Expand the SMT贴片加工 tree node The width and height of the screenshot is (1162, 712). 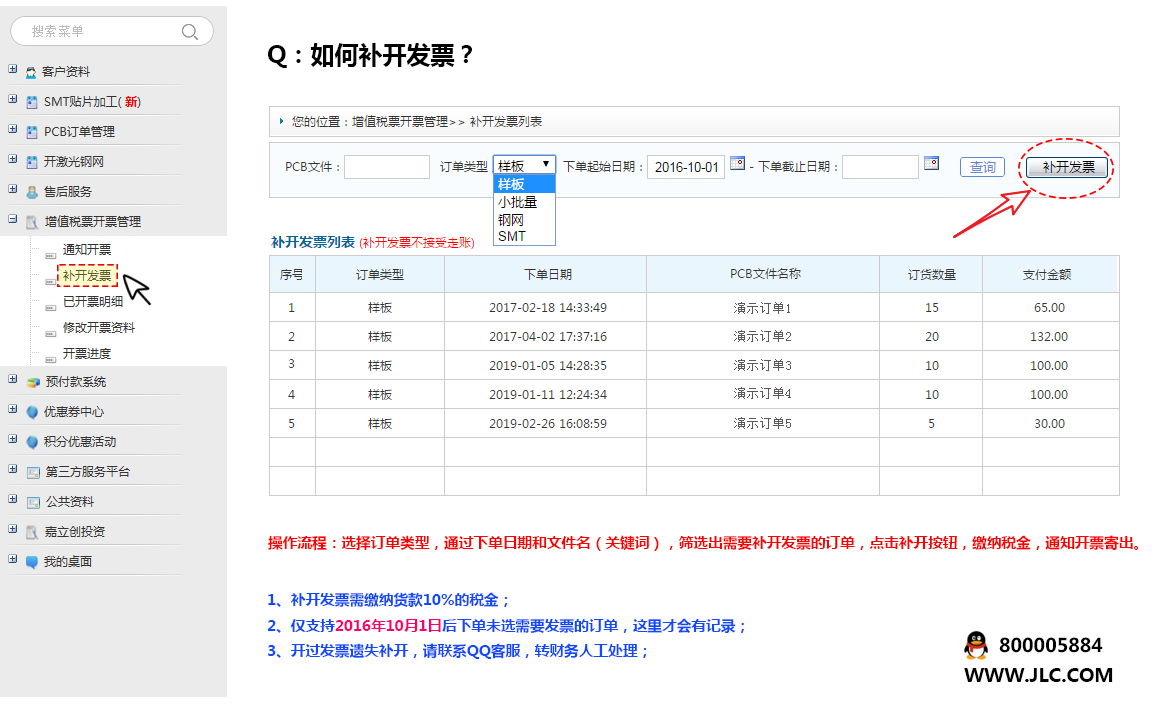[x=12, y=100]
